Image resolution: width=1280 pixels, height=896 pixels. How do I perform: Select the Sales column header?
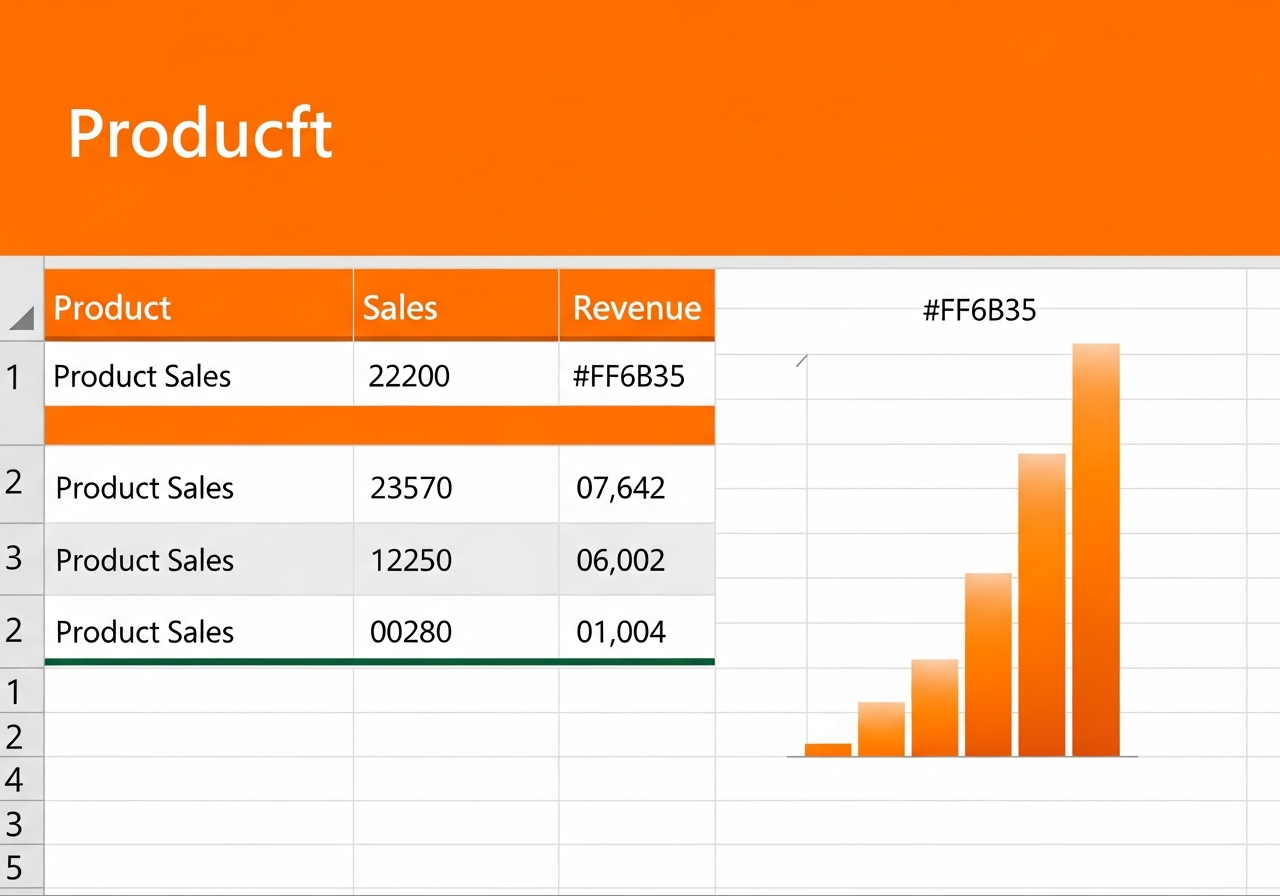coord(456,306)
